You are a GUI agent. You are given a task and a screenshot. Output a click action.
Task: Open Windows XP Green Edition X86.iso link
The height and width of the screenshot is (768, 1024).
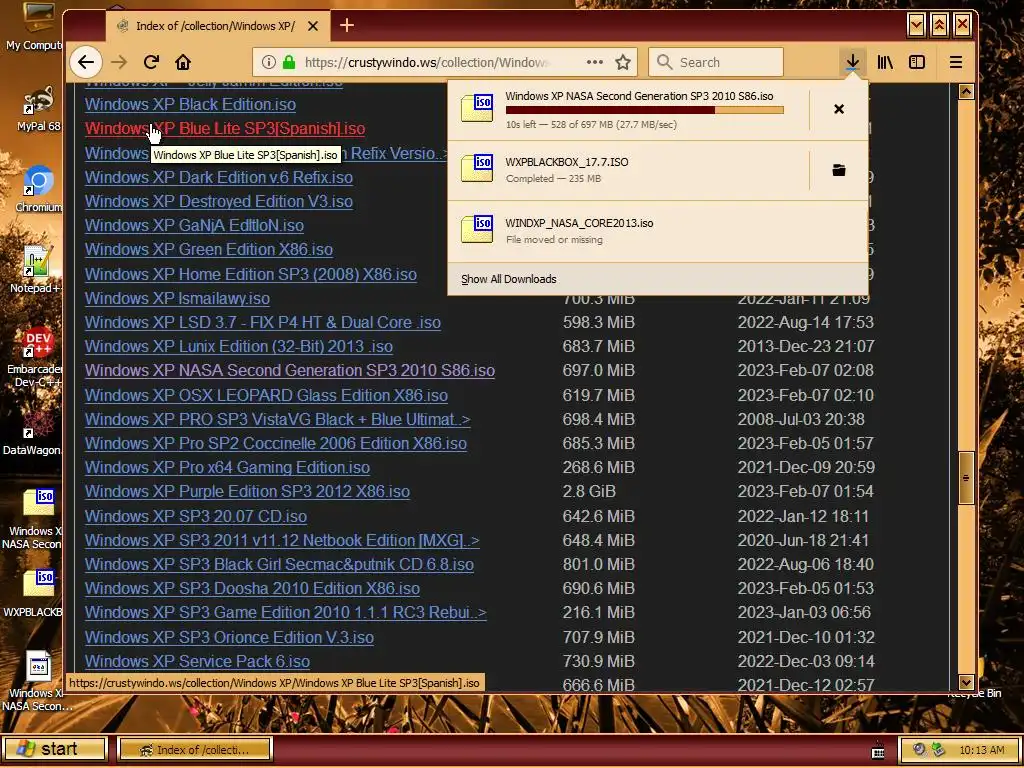[209, 249]
